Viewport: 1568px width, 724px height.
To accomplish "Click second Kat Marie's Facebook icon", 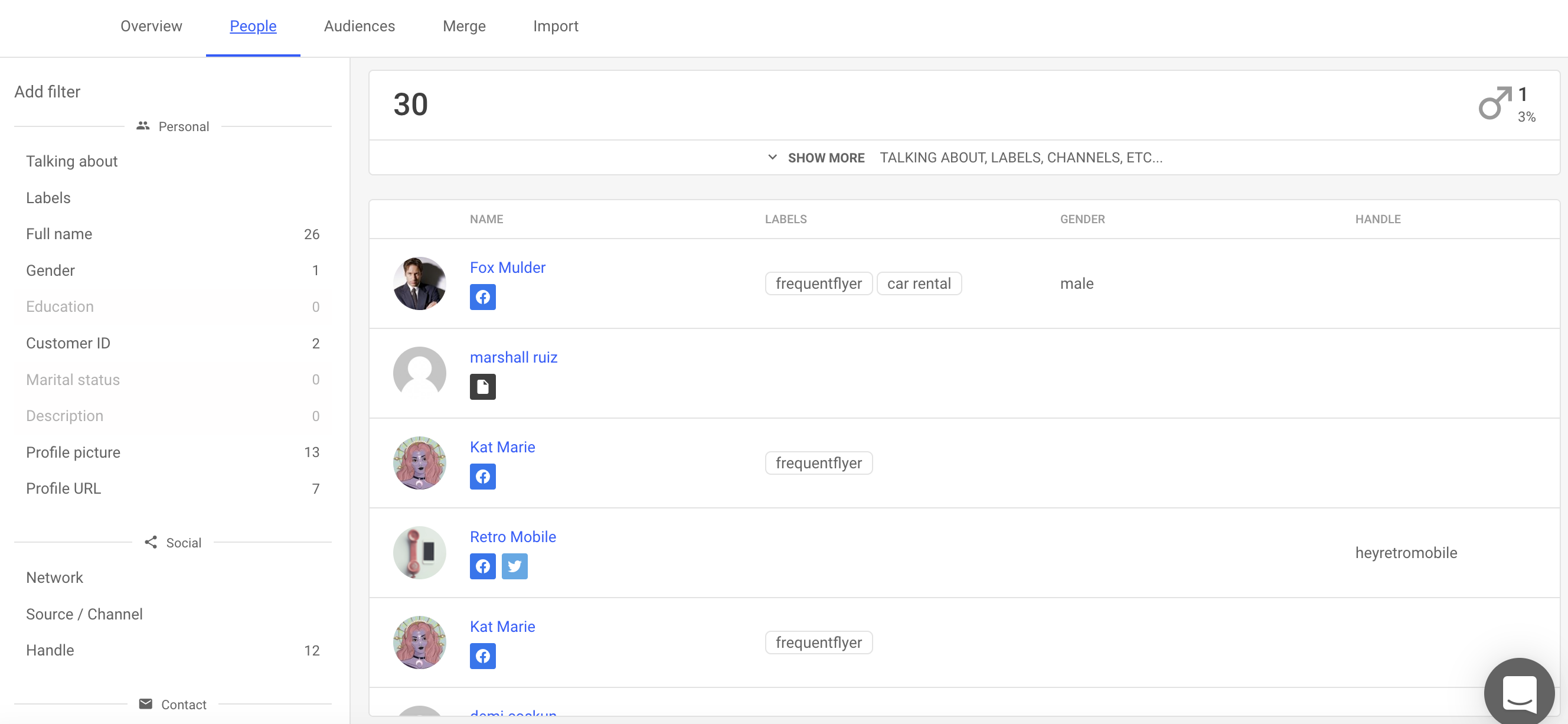I will tap(482, 656).
